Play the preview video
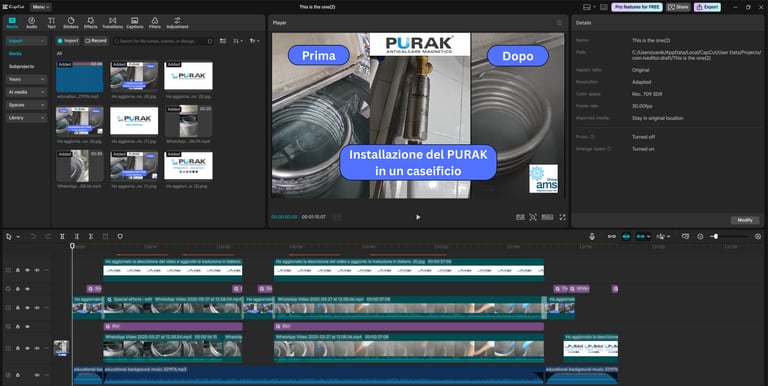 click(418, 217)
